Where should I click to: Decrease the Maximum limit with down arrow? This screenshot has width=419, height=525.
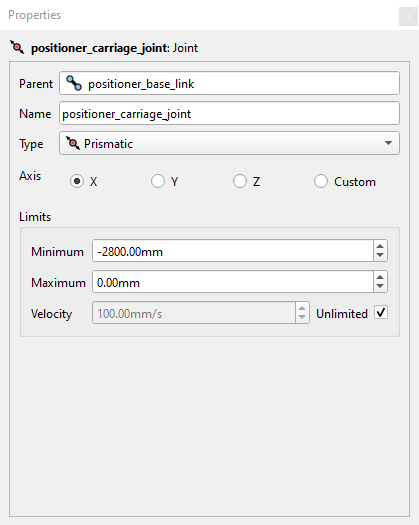coord(380,286)
